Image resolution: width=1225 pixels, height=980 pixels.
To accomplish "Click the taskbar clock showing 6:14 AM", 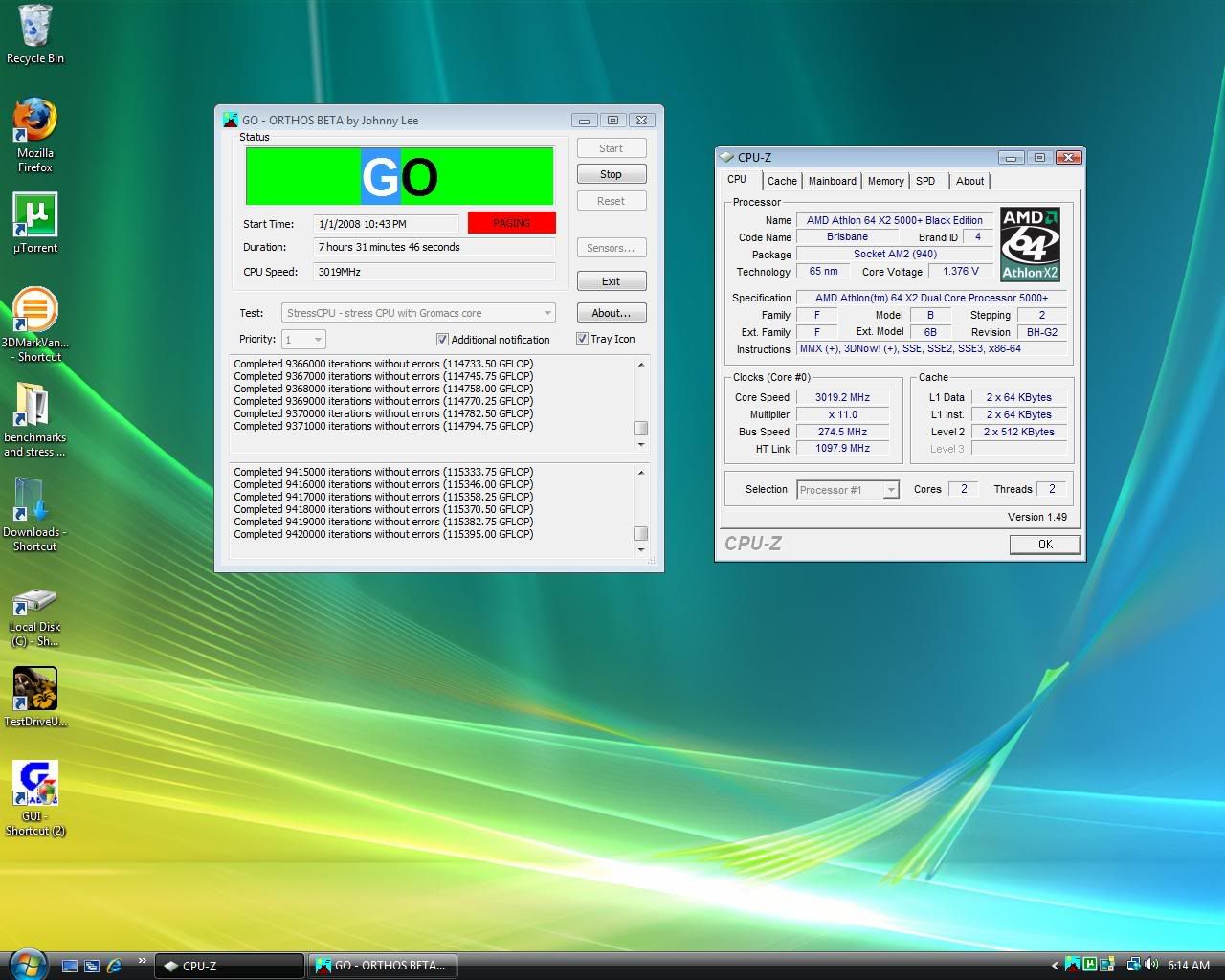I will pos(1189,966).
